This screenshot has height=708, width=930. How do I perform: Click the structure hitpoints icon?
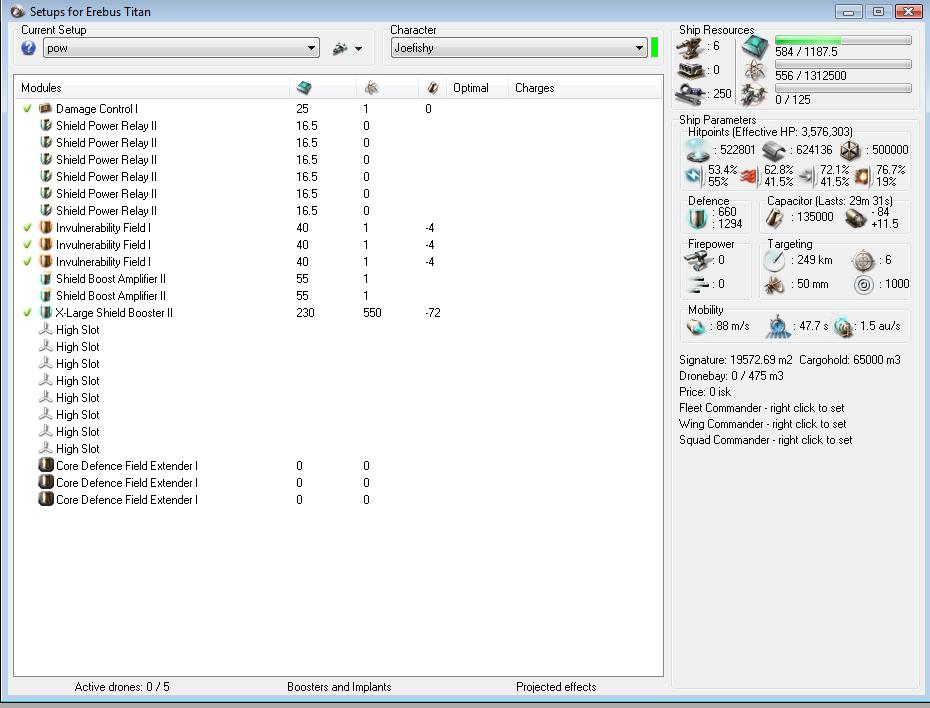(850, 150)
